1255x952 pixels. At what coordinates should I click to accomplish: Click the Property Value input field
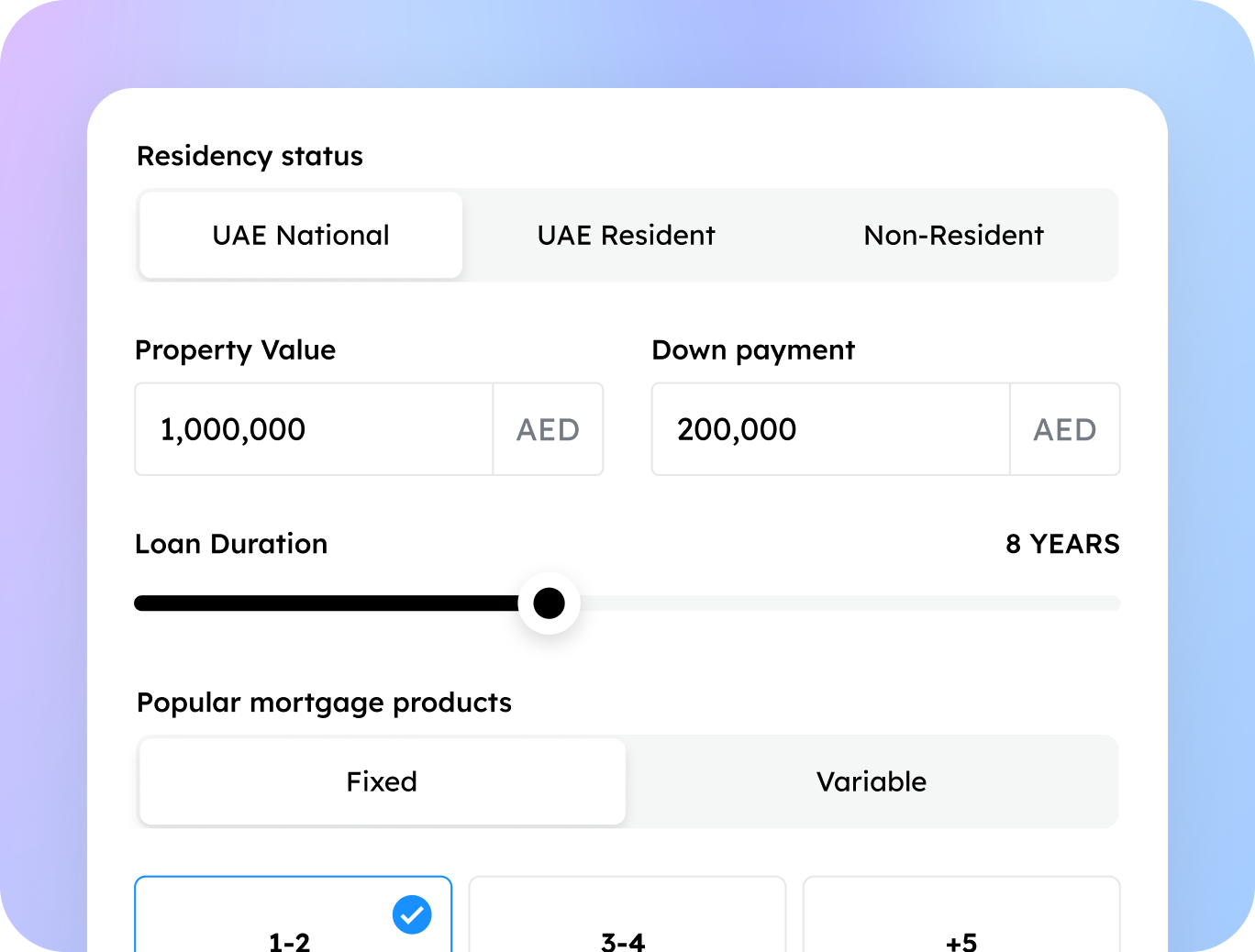[x=314, y=429]
